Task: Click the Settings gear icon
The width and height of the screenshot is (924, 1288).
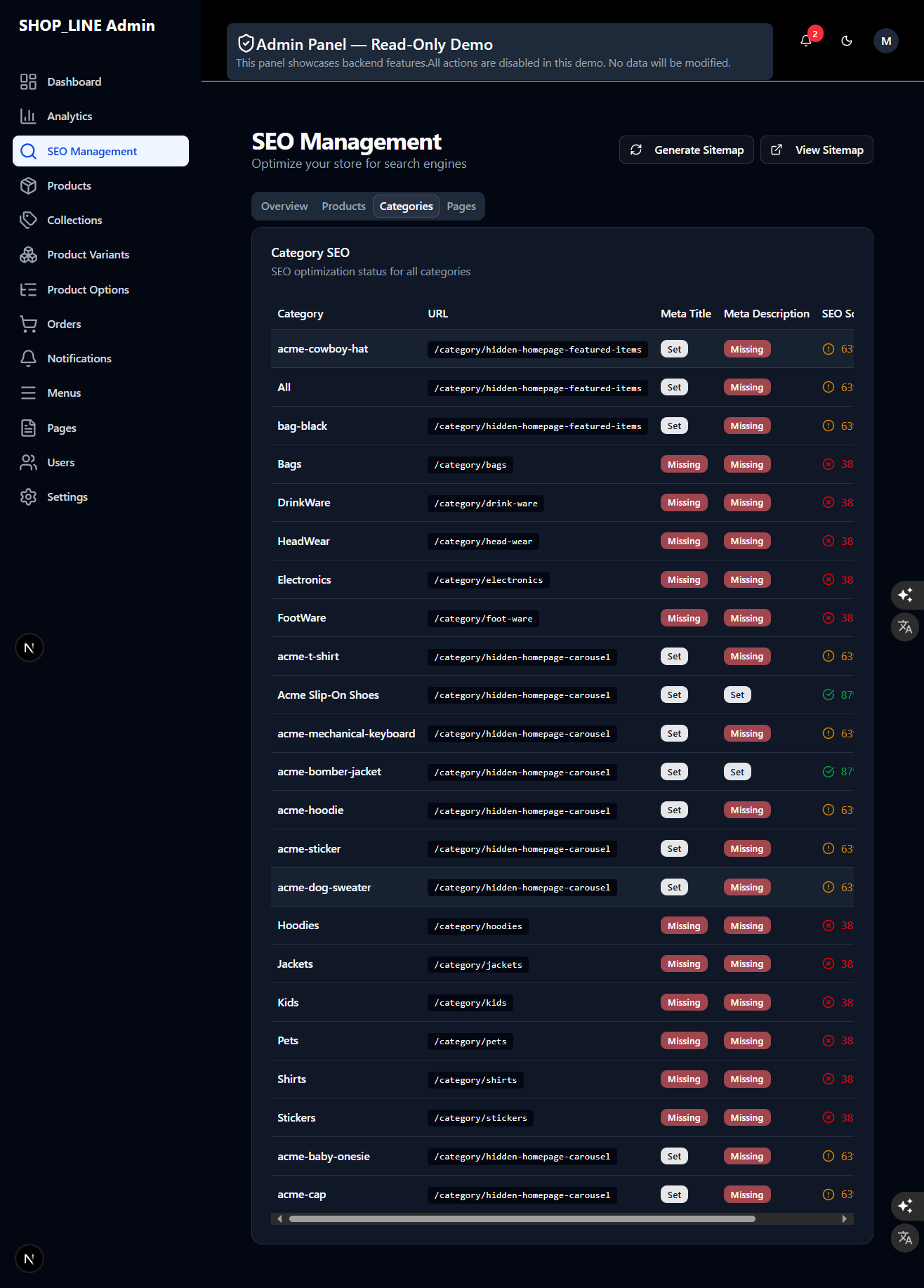Action: (28, 497)
